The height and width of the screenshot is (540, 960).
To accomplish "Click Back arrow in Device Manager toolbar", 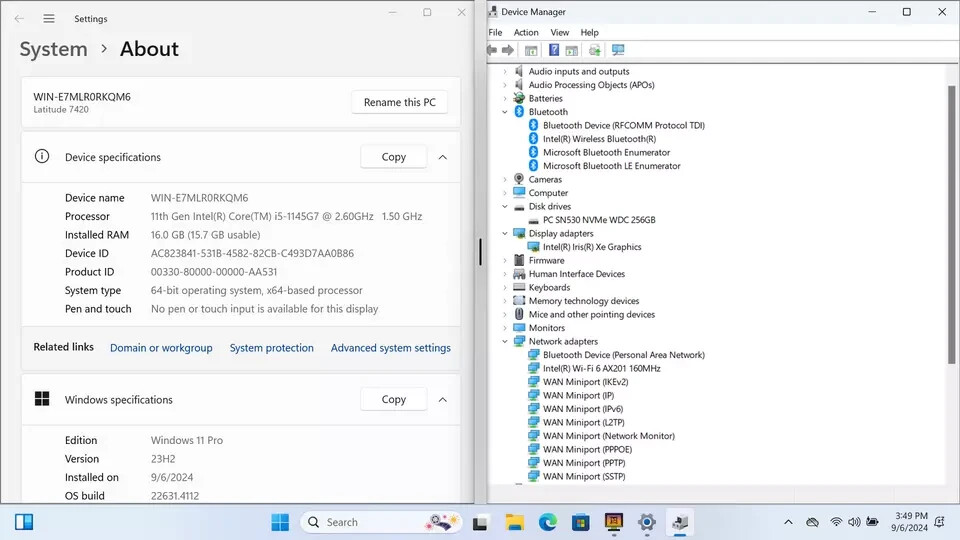I will (x=492, y=50).
